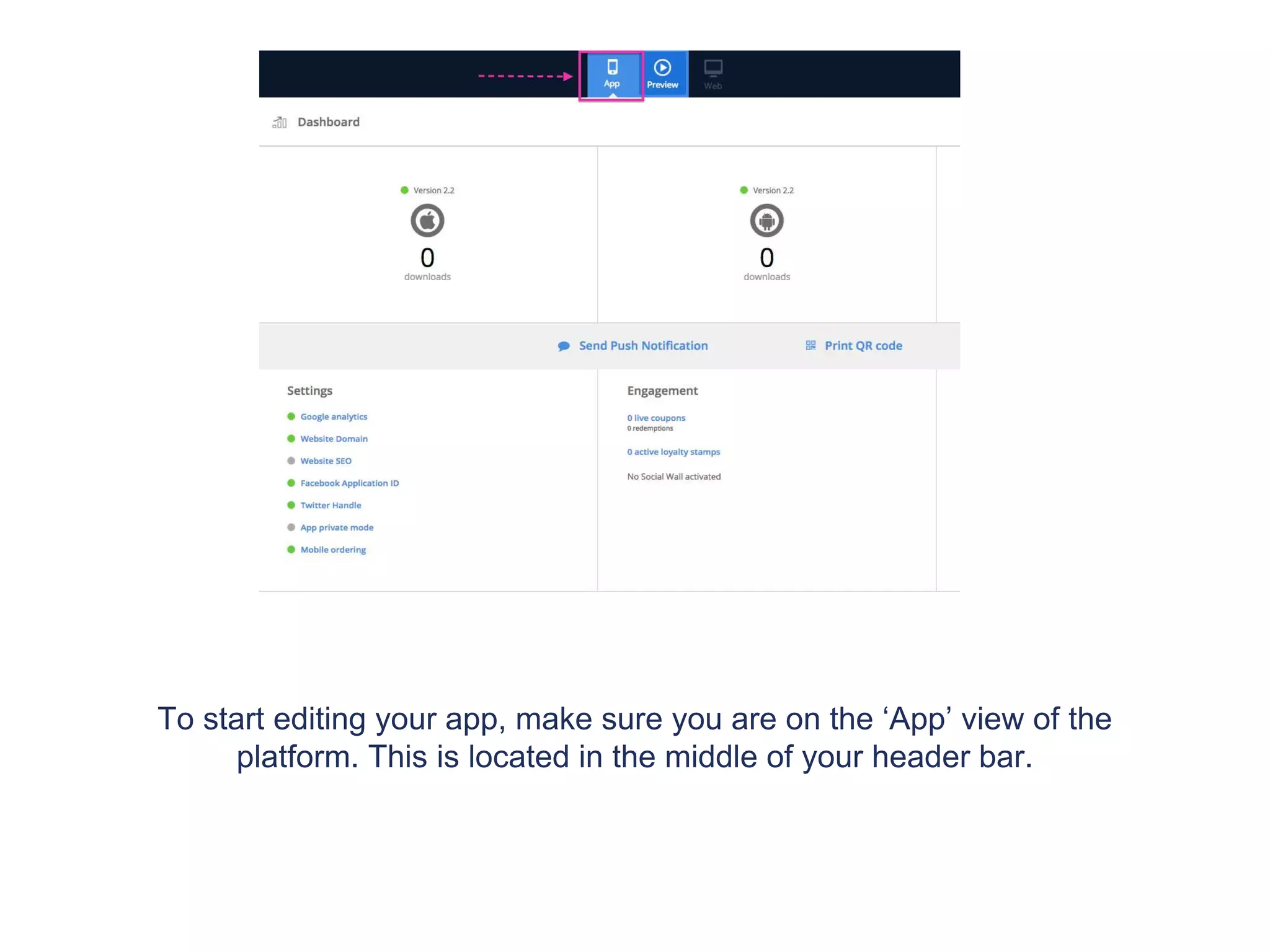Switch to the App view tab
Viewport: 1270px width, 952px height.
pyautogui.click(x=611, y=74)
